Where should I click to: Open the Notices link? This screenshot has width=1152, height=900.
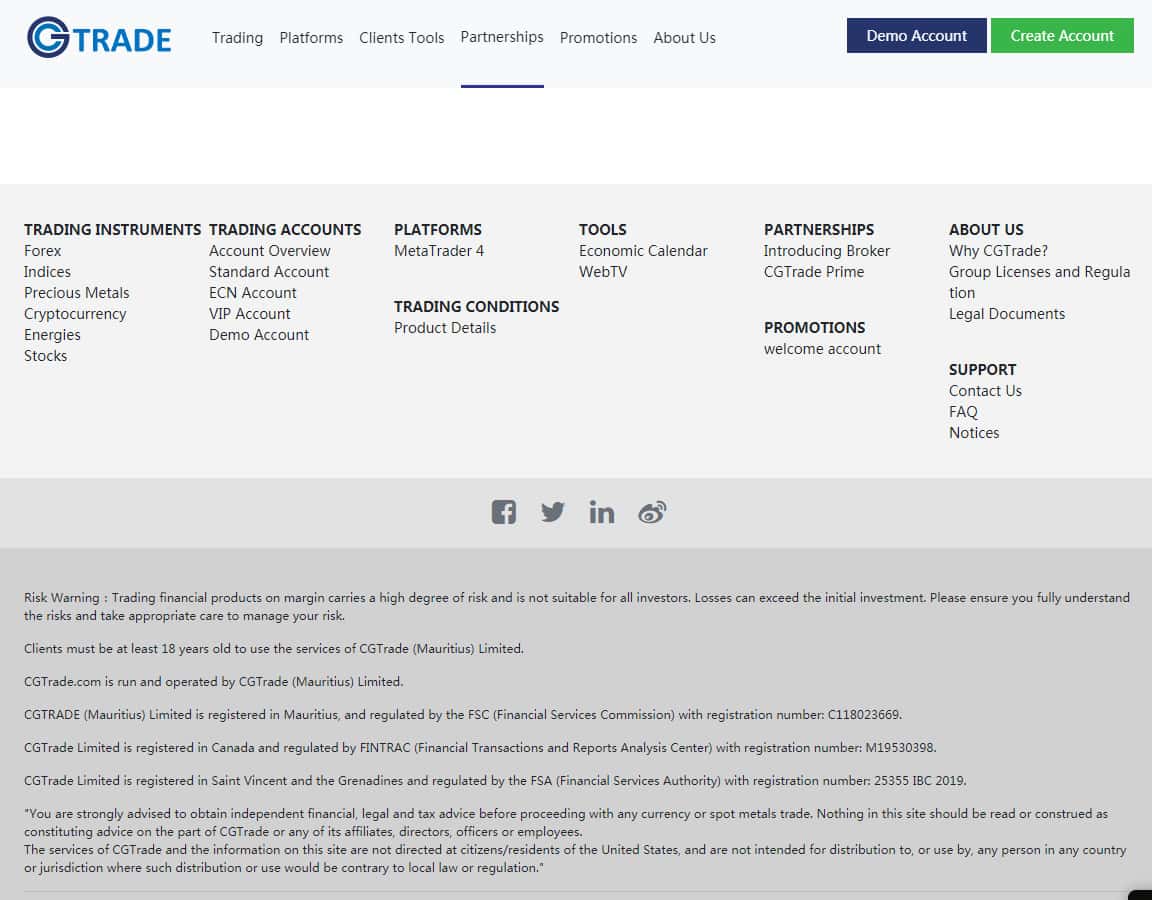point(973,433)
